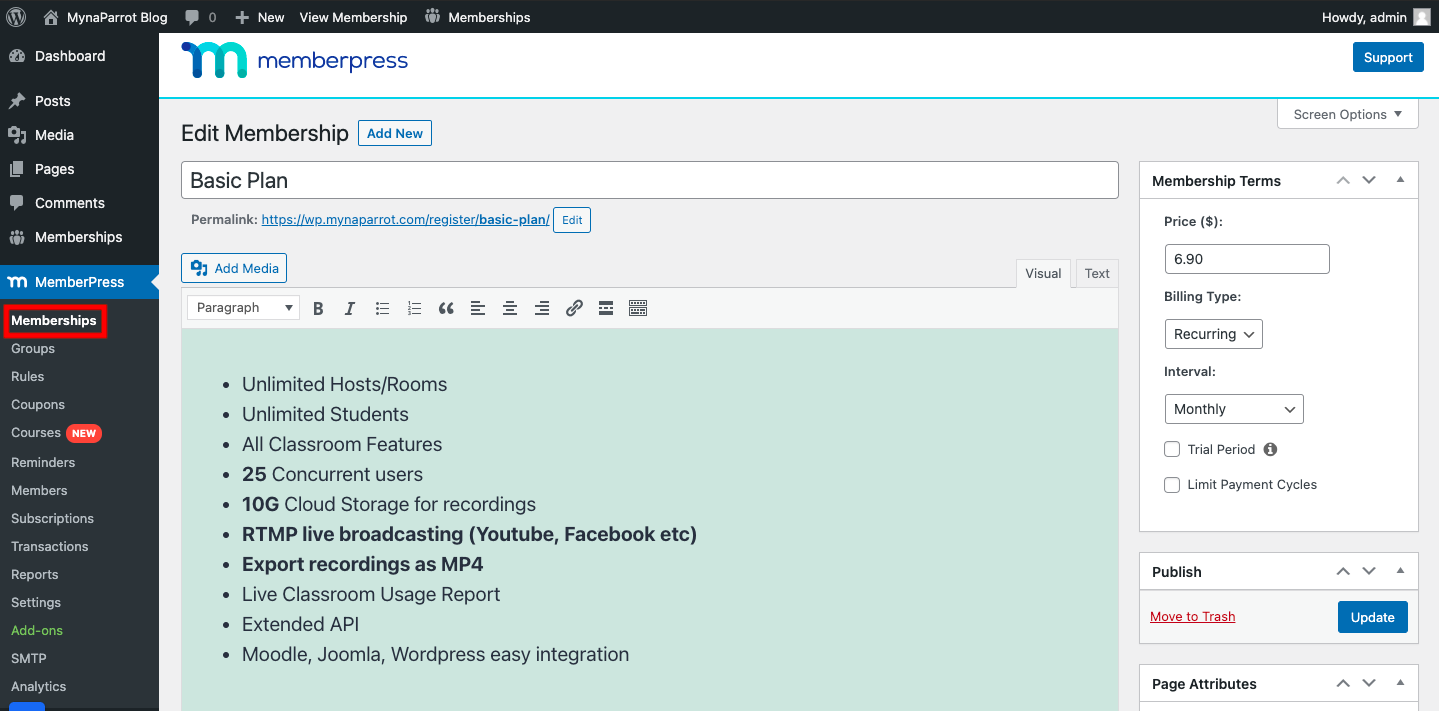Screen dimensions: 1439x711
Task: Show the toolbar toggle (kitchen sink) icon
Action: pos(638,308)
